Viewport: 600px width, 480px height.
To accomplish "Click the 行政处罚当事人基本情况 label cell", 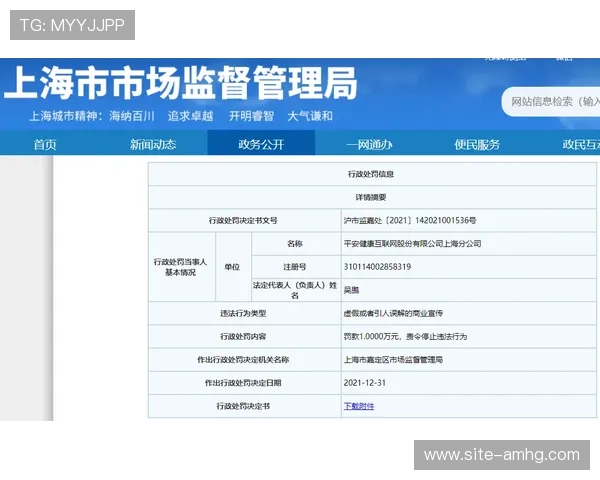I will tap(182, 267).
